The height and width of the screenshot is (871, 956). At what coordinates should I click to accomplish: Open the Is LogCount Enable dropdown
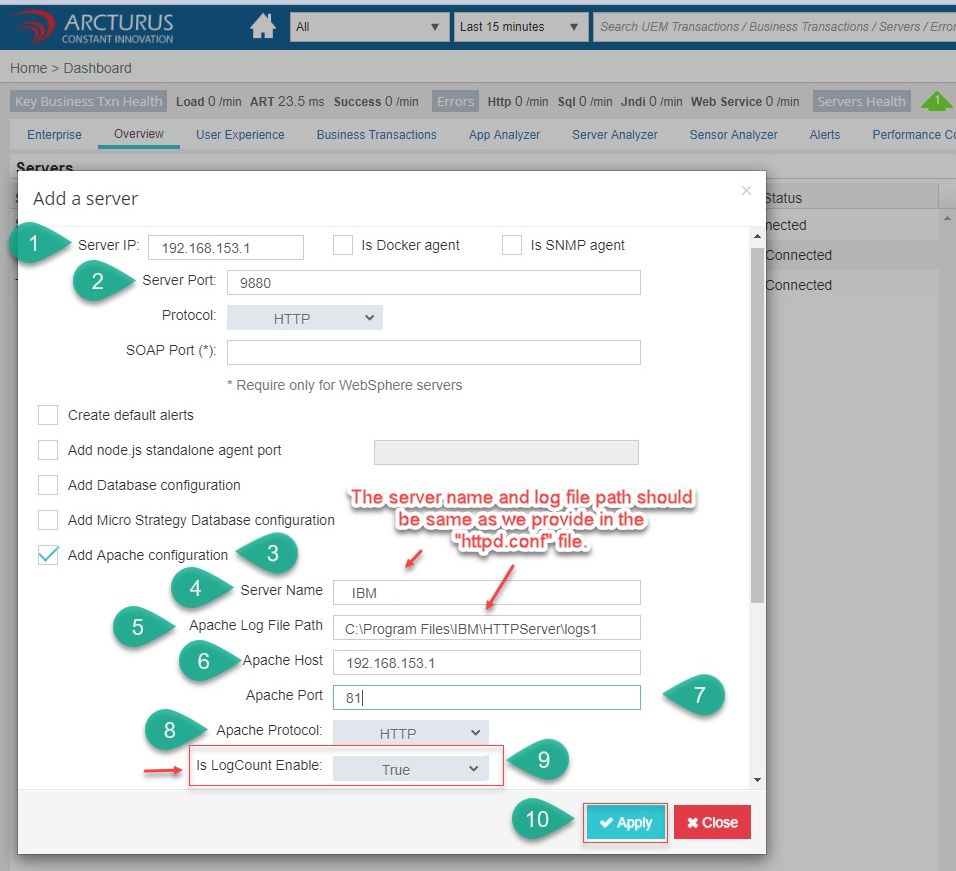pos(411,769)
